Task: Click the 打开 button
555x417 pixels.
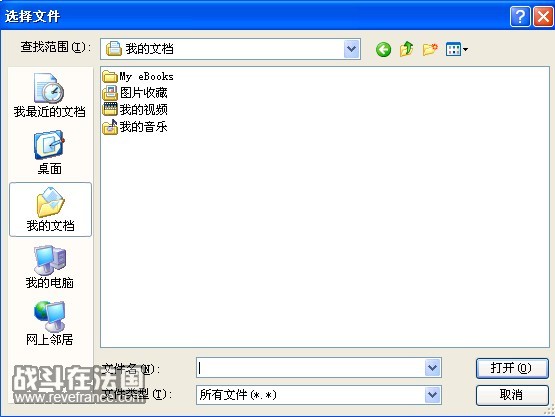Action: tap(512, 368)
